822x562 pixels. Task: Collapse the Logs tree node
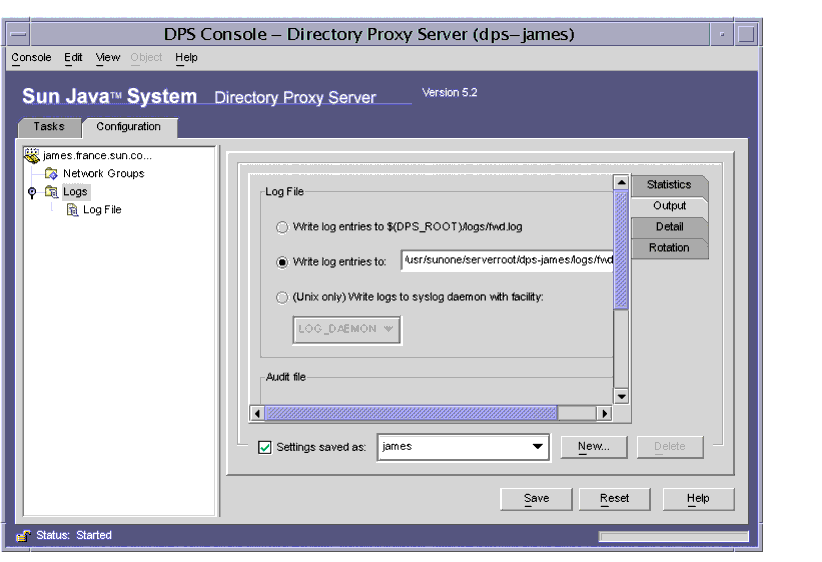click(32, 192)
